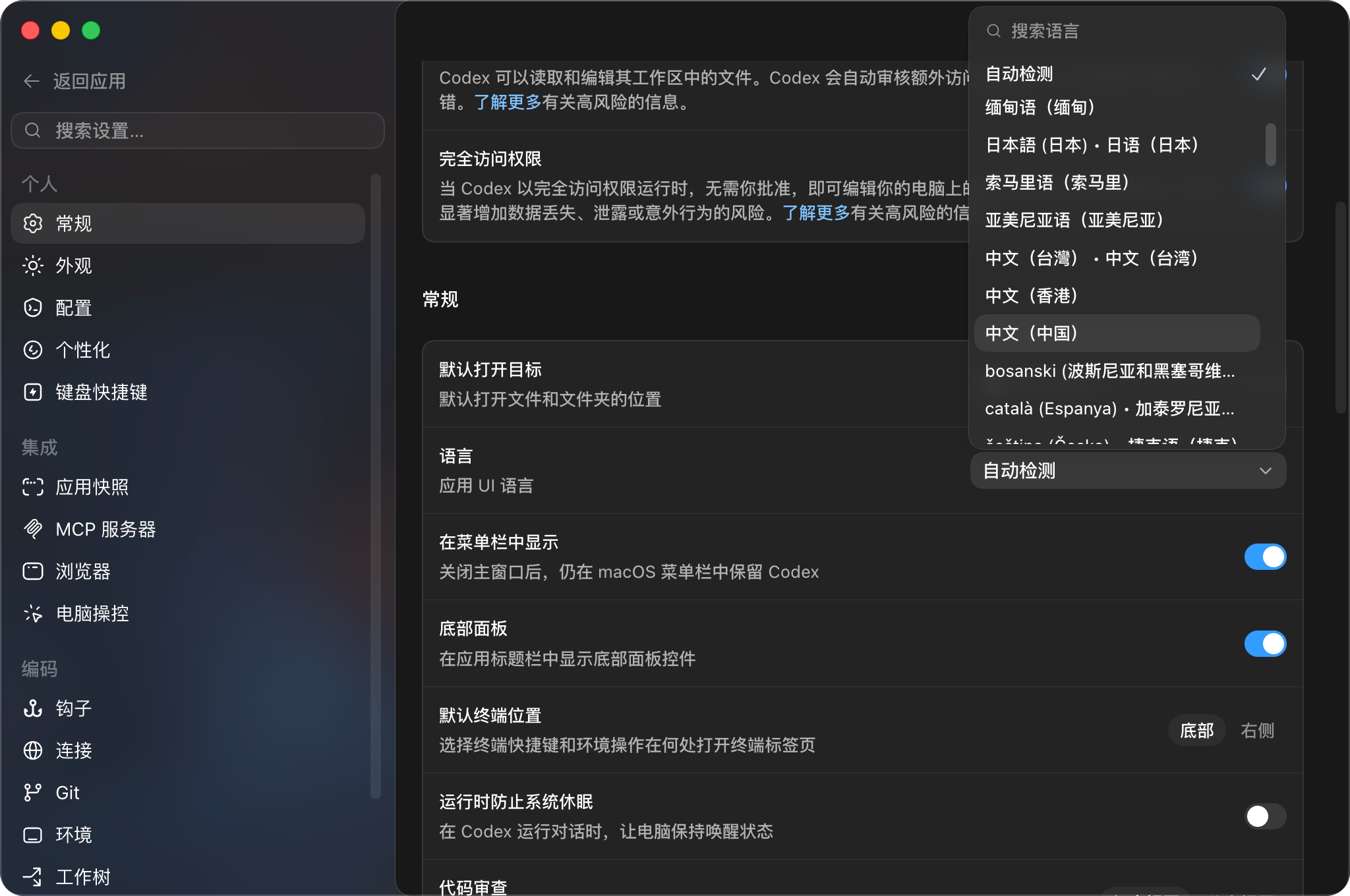This screenshot has width=1350, height=896.
Task: Focus the 搜索语言 input field
Action: (1127, 31)
